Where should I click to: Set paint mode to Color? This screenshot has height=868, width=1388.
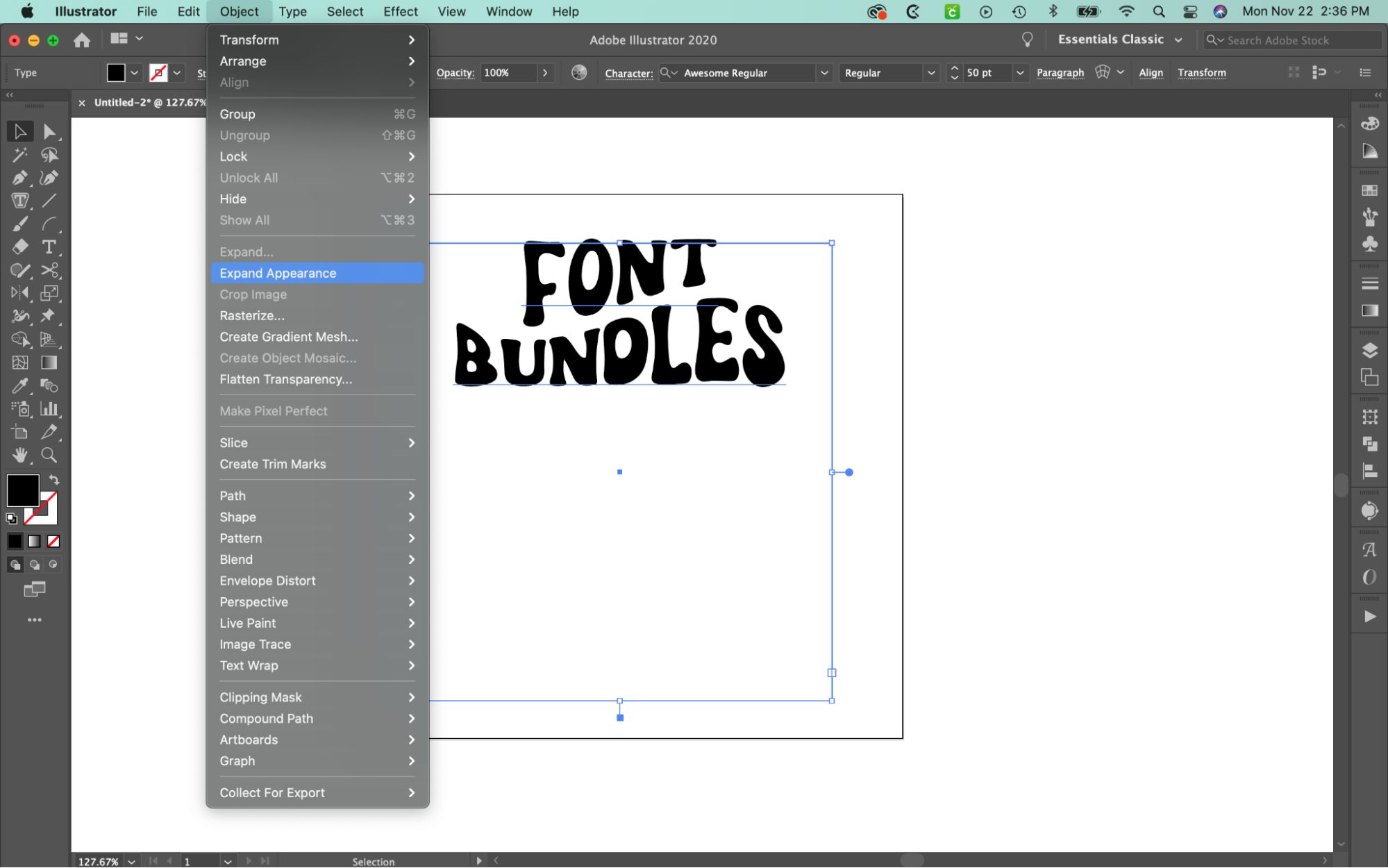click(15, 542)
